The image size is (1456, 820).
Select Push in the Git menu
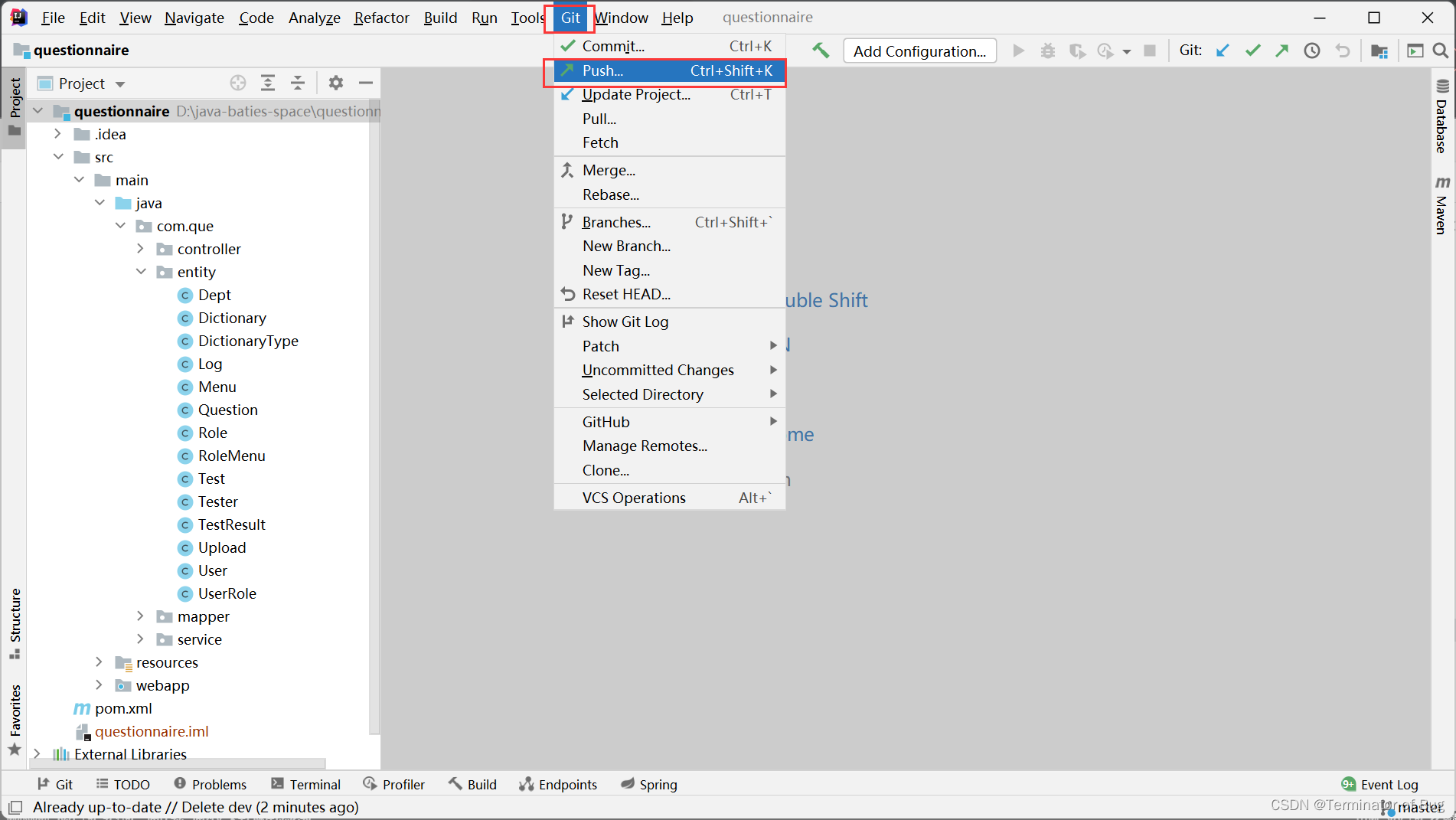point(670,70)
